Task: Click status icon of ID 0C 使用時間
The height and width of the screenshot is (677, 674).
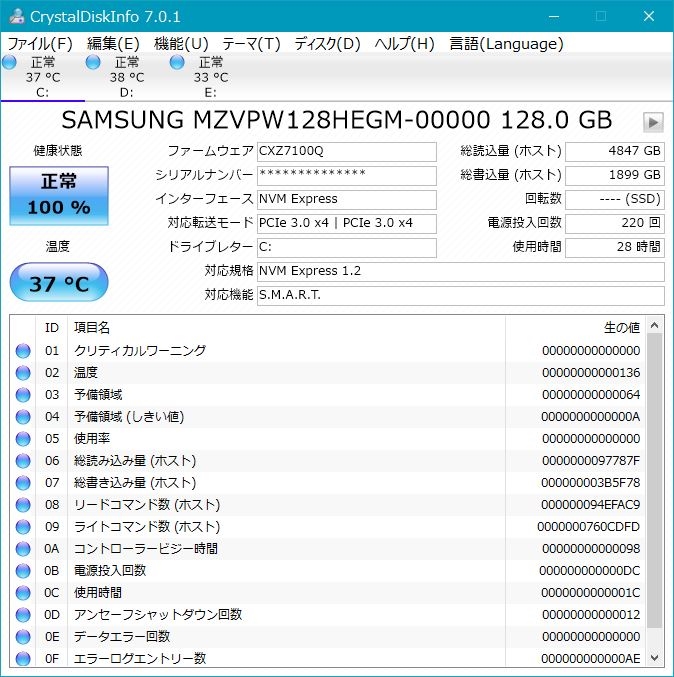Action: click(23, 593)
